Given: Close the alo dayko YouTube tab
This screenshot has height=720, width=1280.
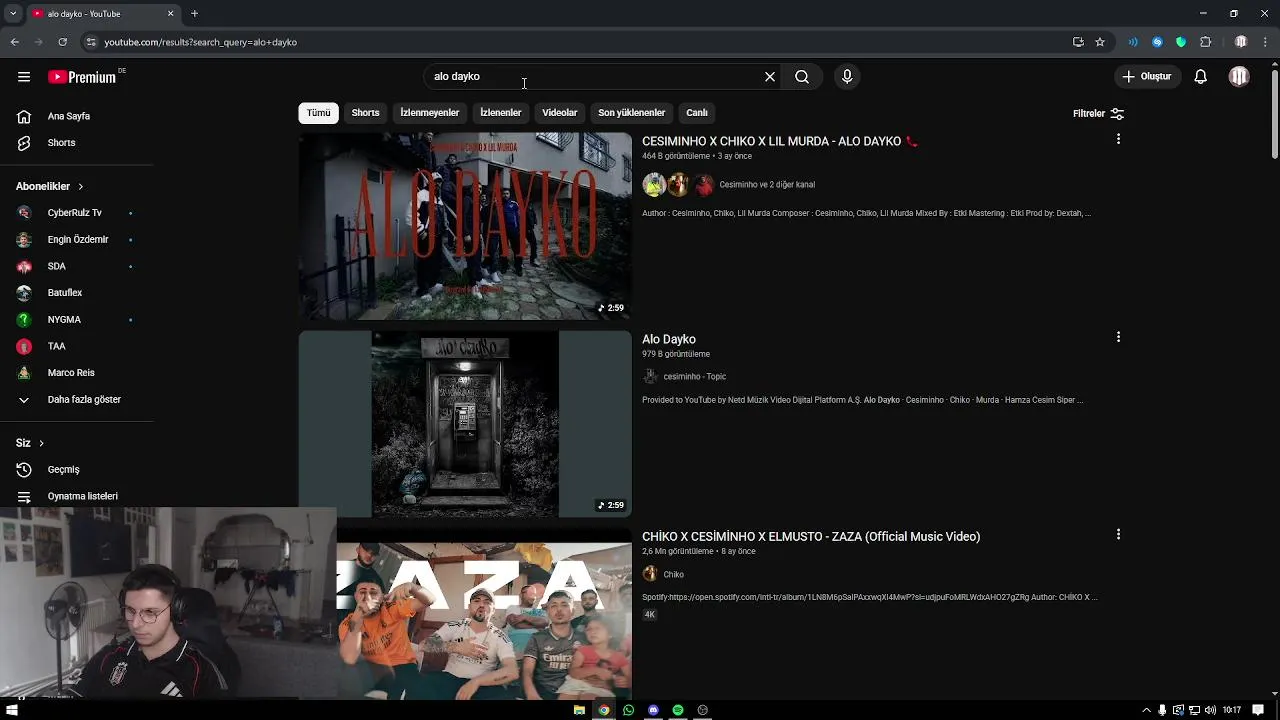Looking at the screenshot, I should click(x=170, y=14).
